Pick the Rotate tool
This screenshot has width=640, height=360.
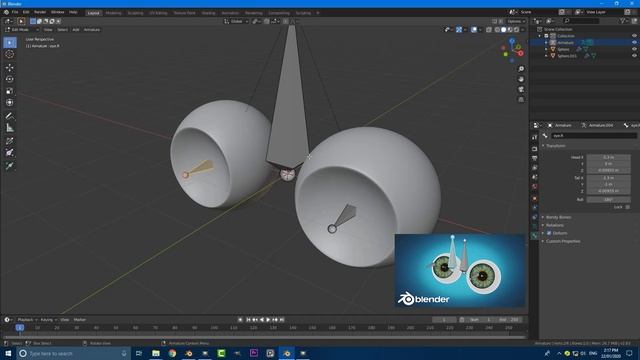(10, 79)
